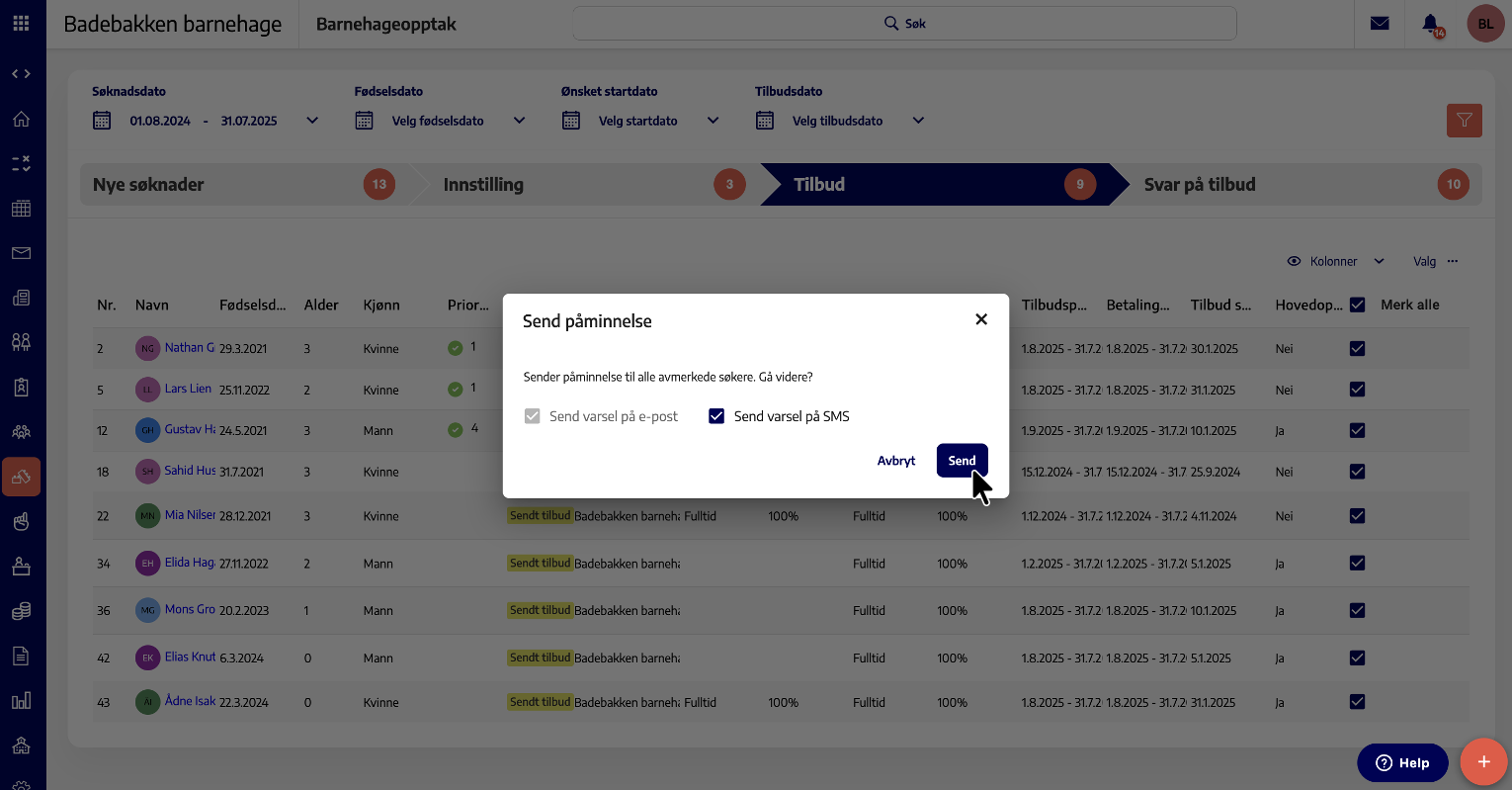Open the Kolonner column selector dropdown
1512x790 pixels.
pos(1335,261)
